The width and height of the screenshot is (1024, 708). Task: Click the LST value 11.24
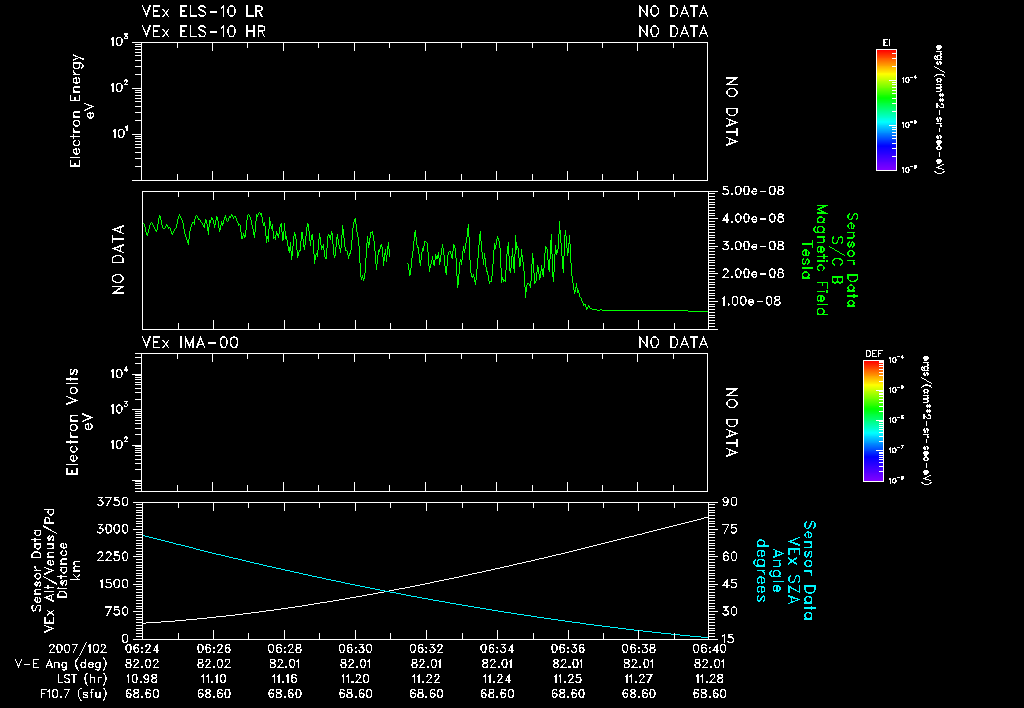tap(497, 679)
